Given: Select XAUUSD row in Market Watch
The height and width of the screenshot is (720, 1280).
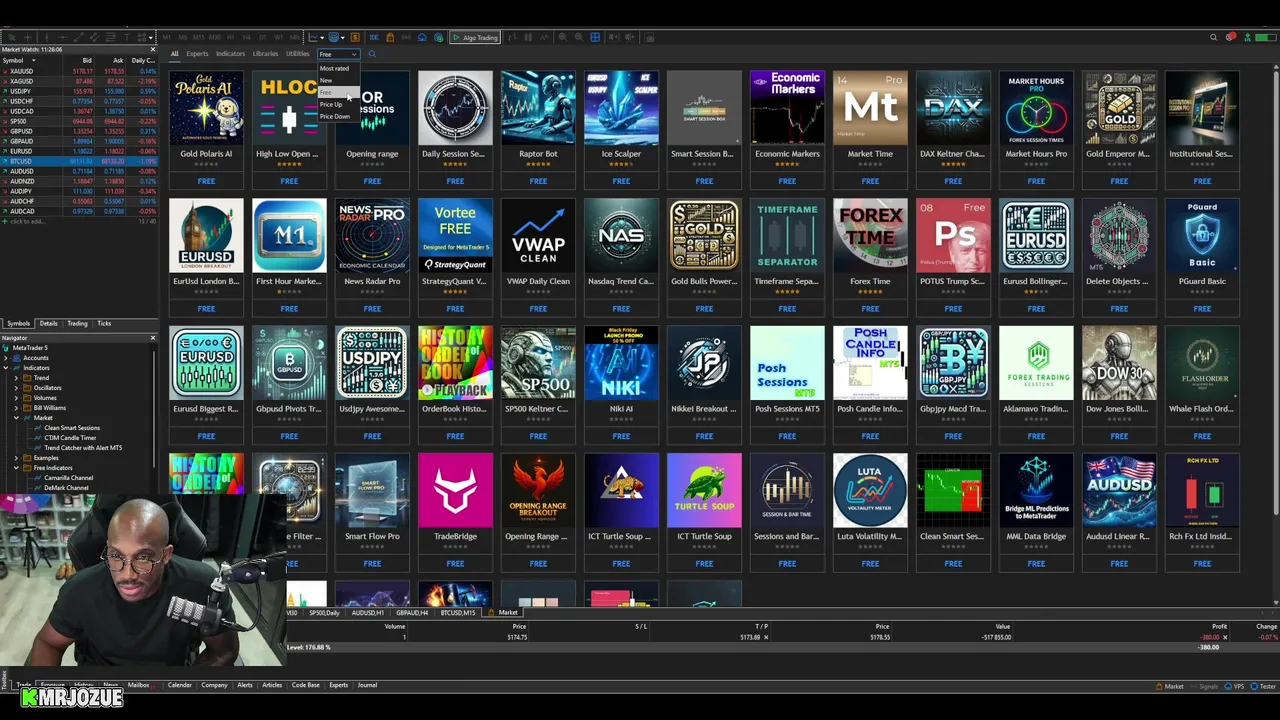Looking at the screenshot, I should [x=79, y=71].
